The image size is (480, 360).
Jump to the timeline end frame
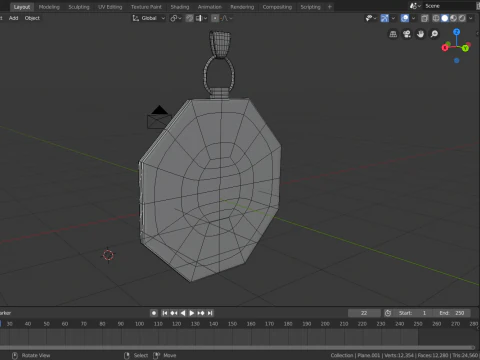(210, 313)
